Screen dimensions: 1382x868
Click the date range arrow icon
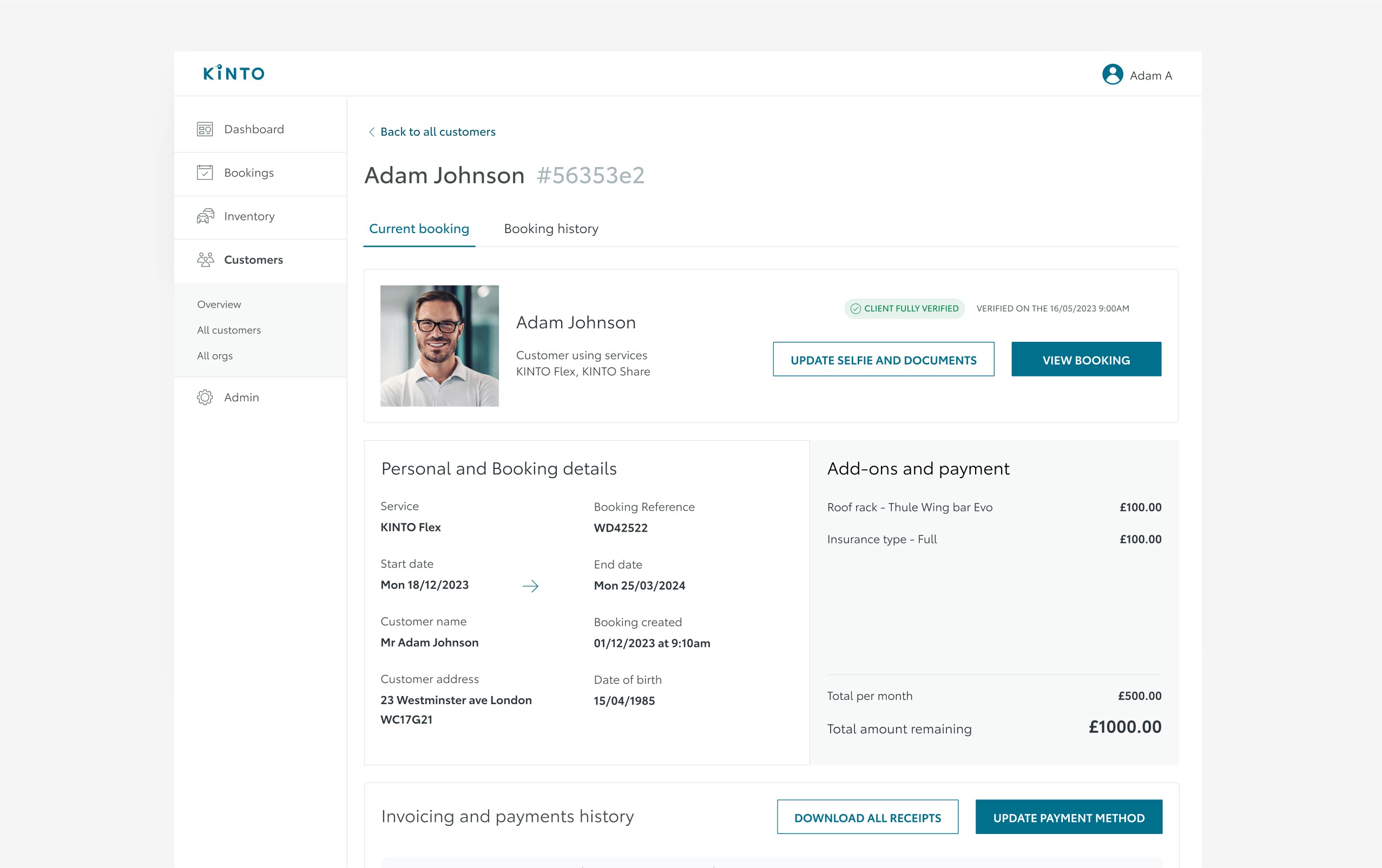pyautogui.click(x=530, y=586)
